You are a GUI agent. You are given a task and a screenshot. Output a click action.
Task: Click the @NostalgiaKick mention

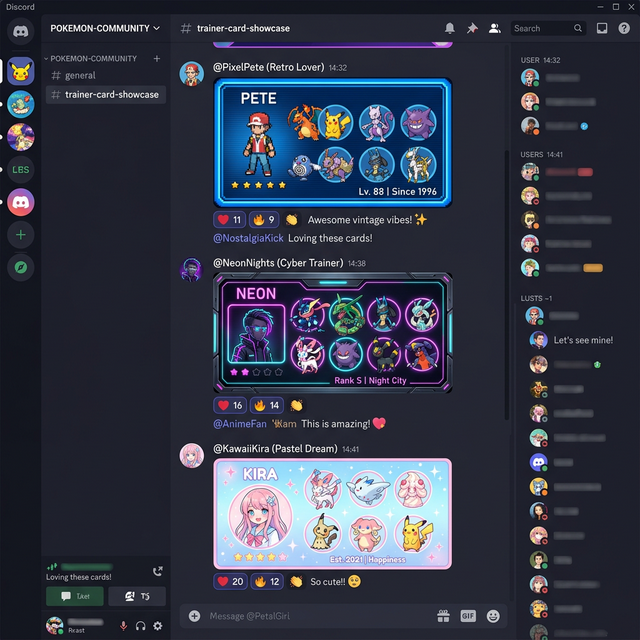248,238
